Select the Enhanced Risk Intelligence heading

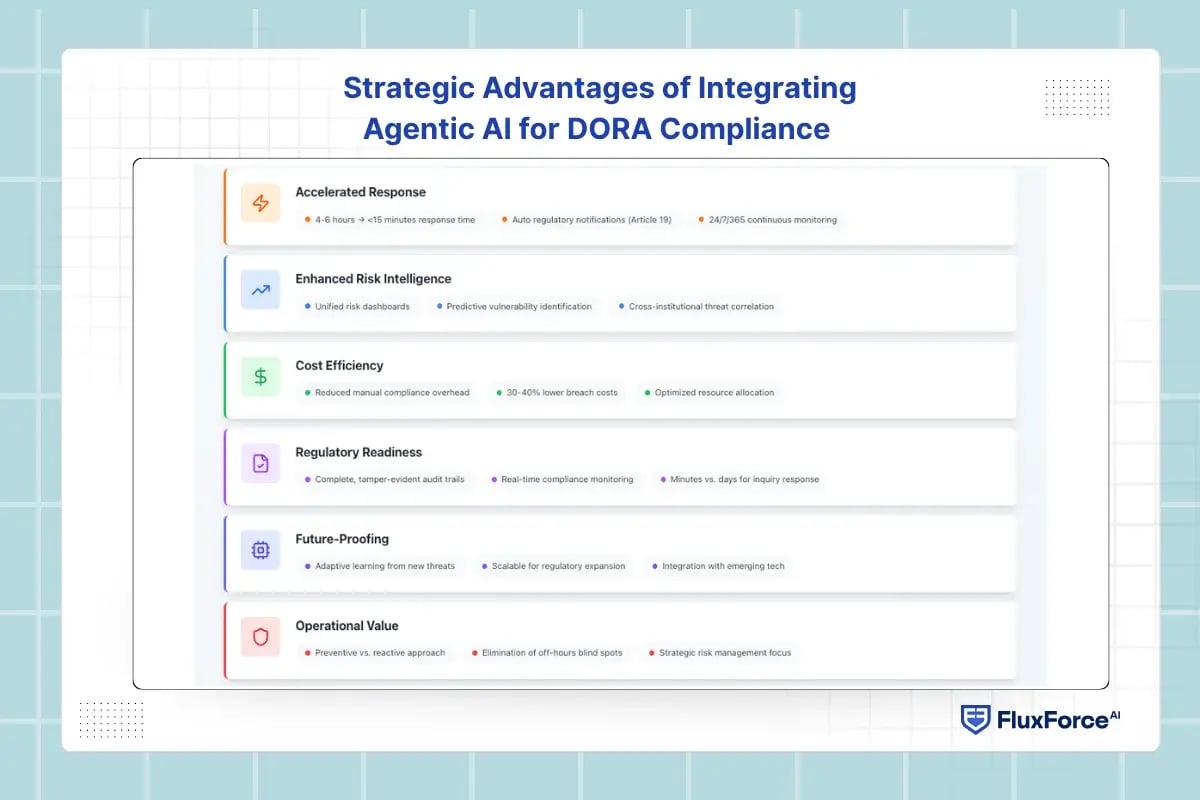(x=373, y=279)
